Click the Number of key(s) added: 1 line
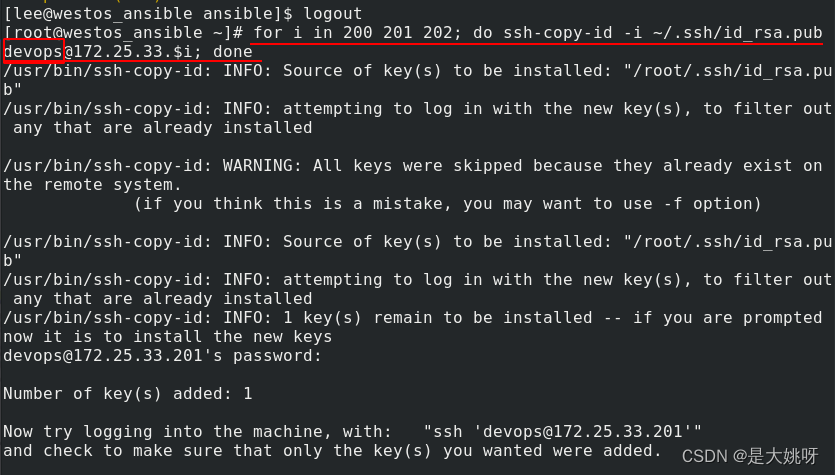The image size is (835, 475). [128, 394]
